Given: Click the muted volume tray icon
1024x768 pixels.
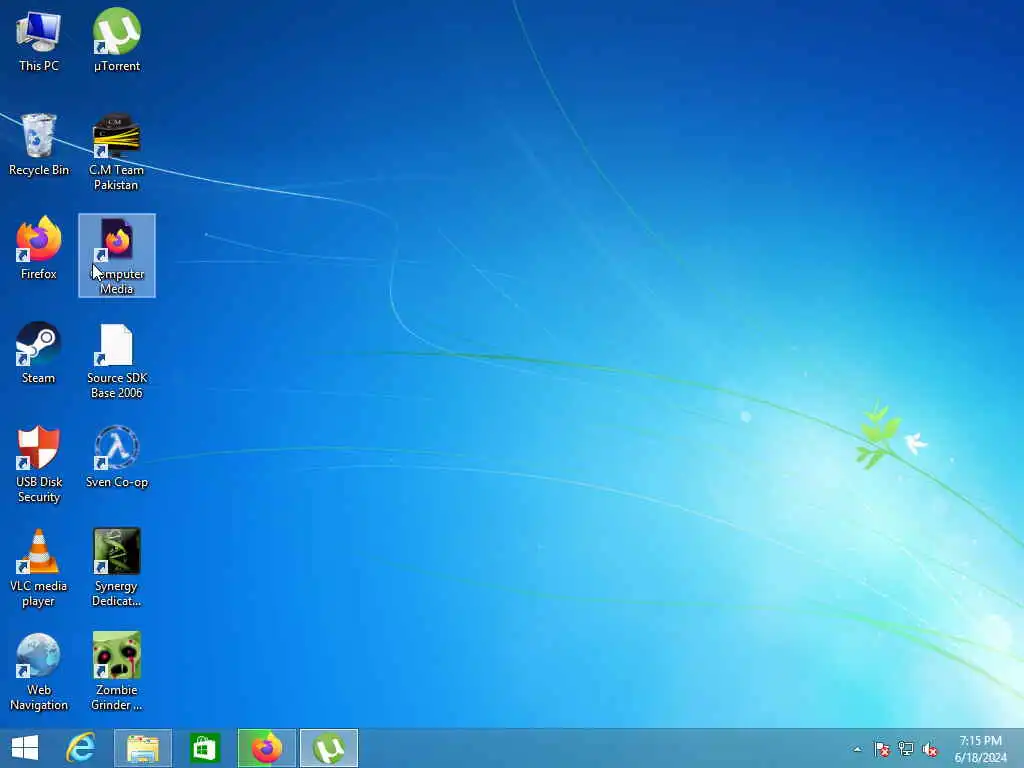Looking at the screenshot, I should [929, 749].
